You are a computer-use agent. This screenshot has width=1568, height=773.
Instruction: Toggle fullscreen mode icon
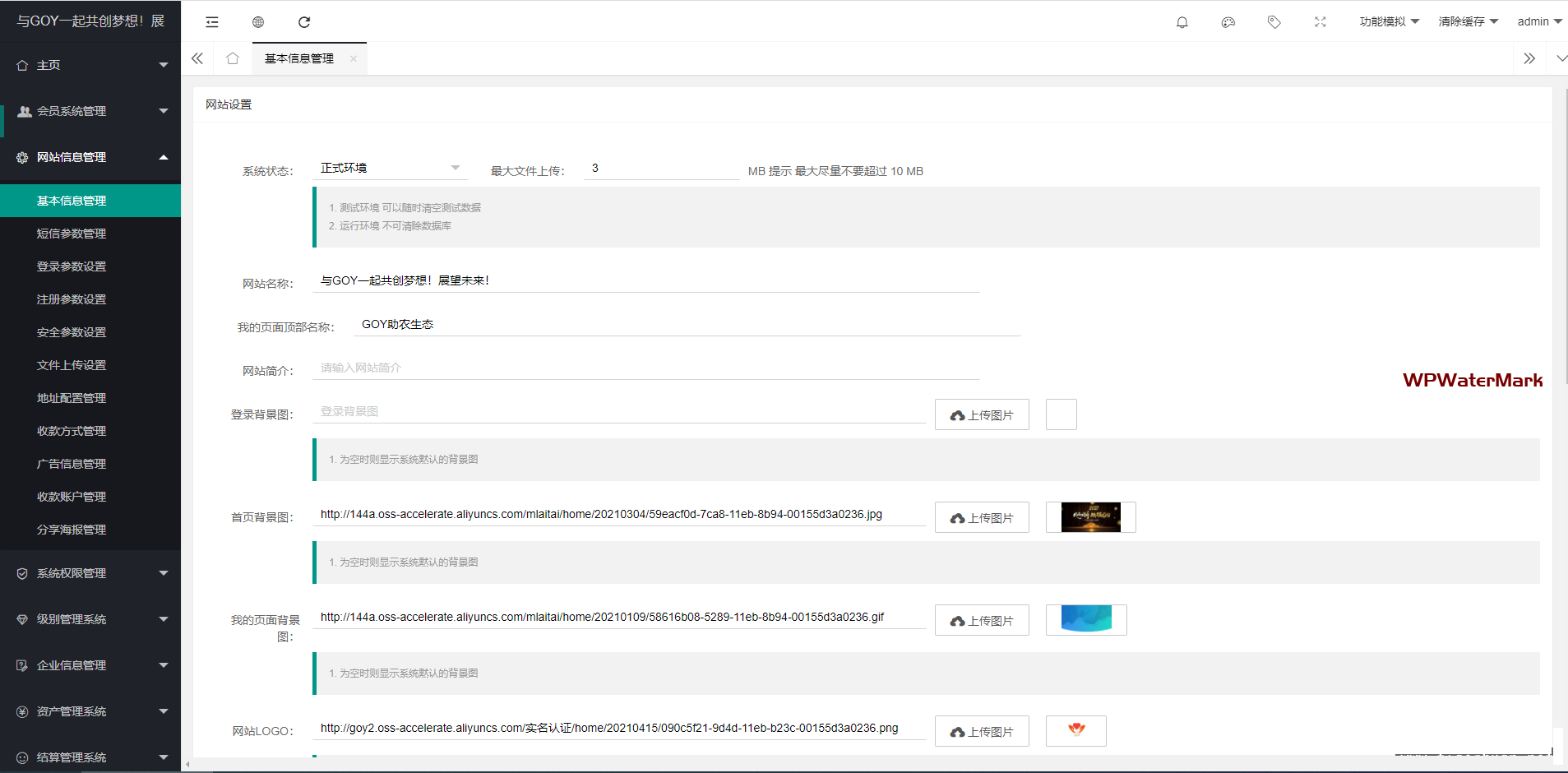pos(1321,22)
